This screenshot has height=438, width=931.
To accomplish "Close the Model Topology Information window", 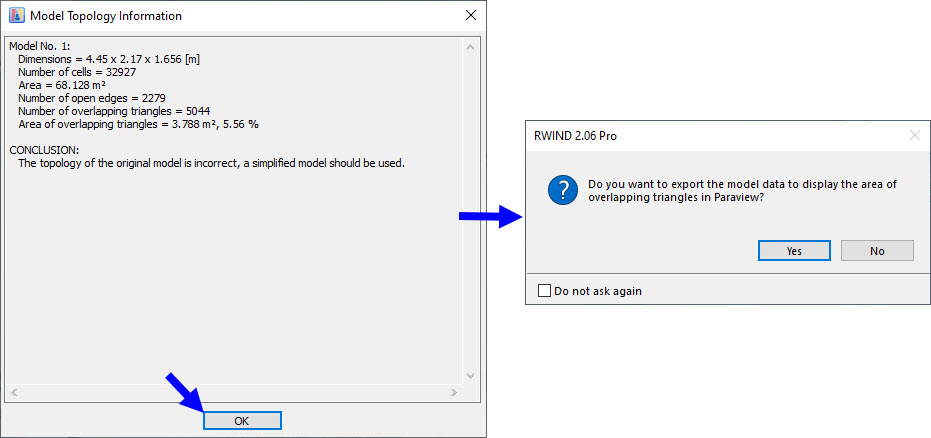I will pos(471,16).
